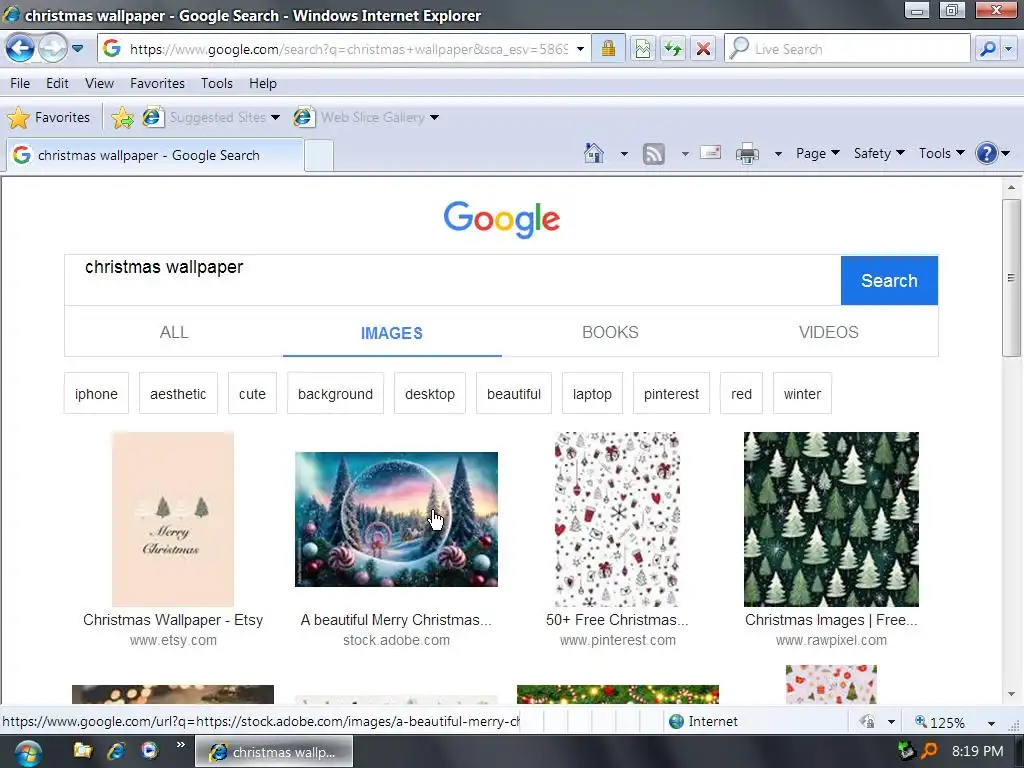
Task: Open the green trees rawpixel thumbnail
Action: click(831, 519)
